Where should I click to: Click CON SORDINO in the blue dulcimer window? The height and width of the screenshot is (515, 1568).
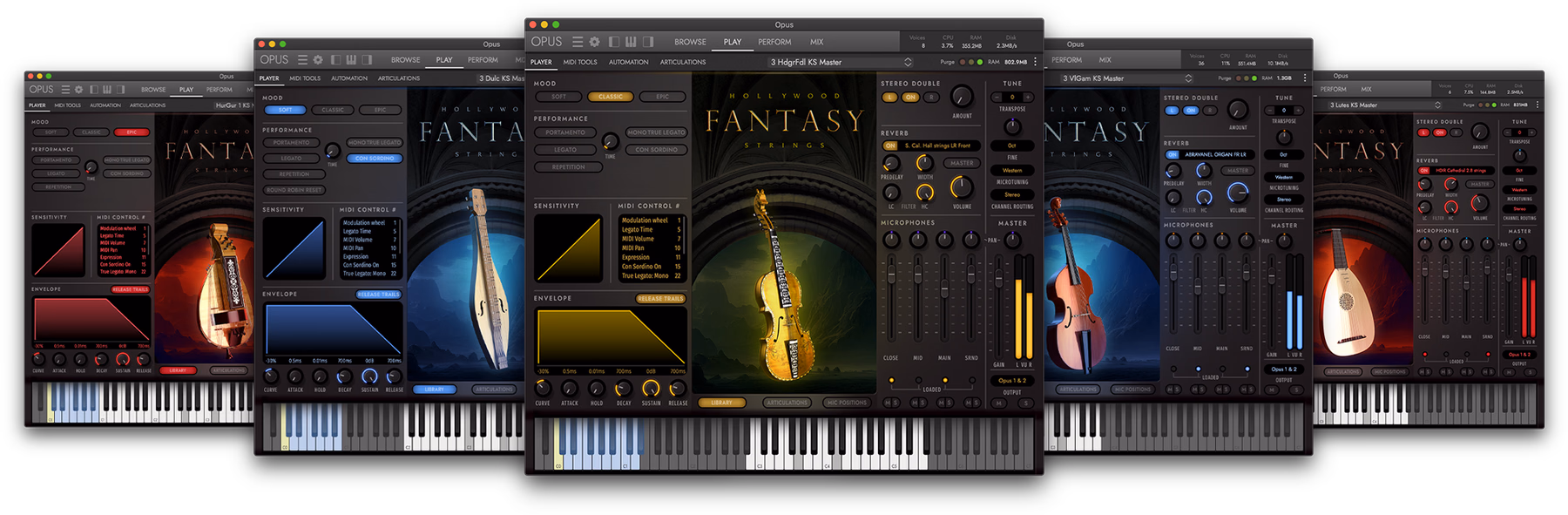[x=375, y=159]
